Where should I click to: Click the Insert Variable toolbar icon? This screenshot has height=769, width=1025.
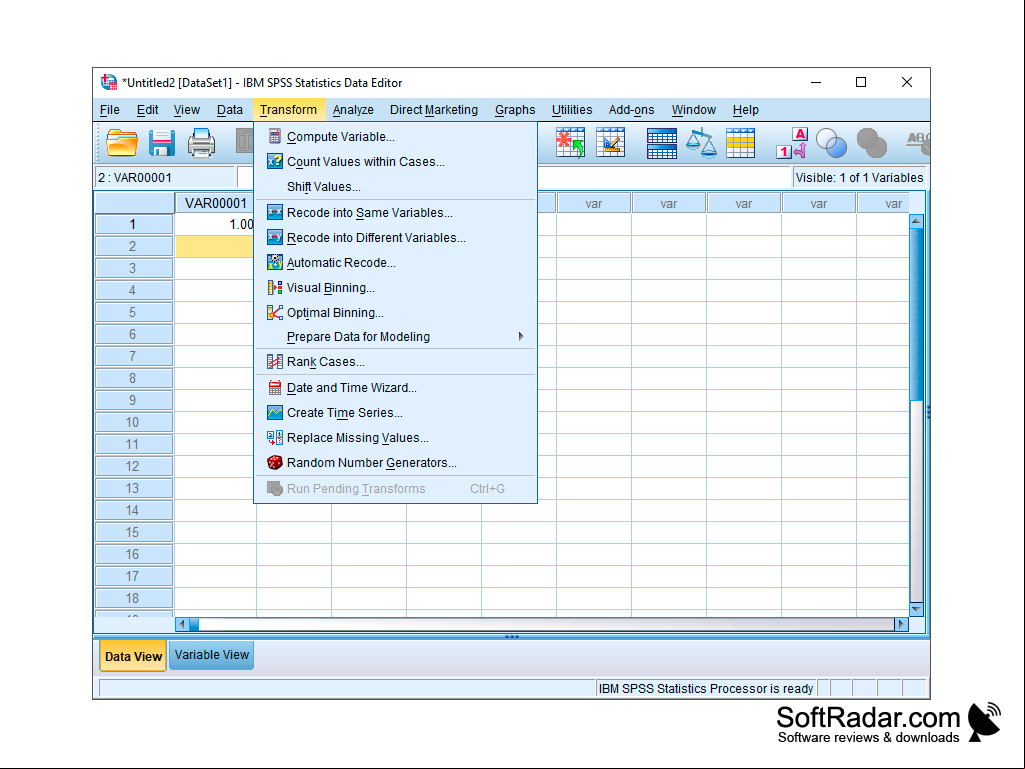coord(611,143)
